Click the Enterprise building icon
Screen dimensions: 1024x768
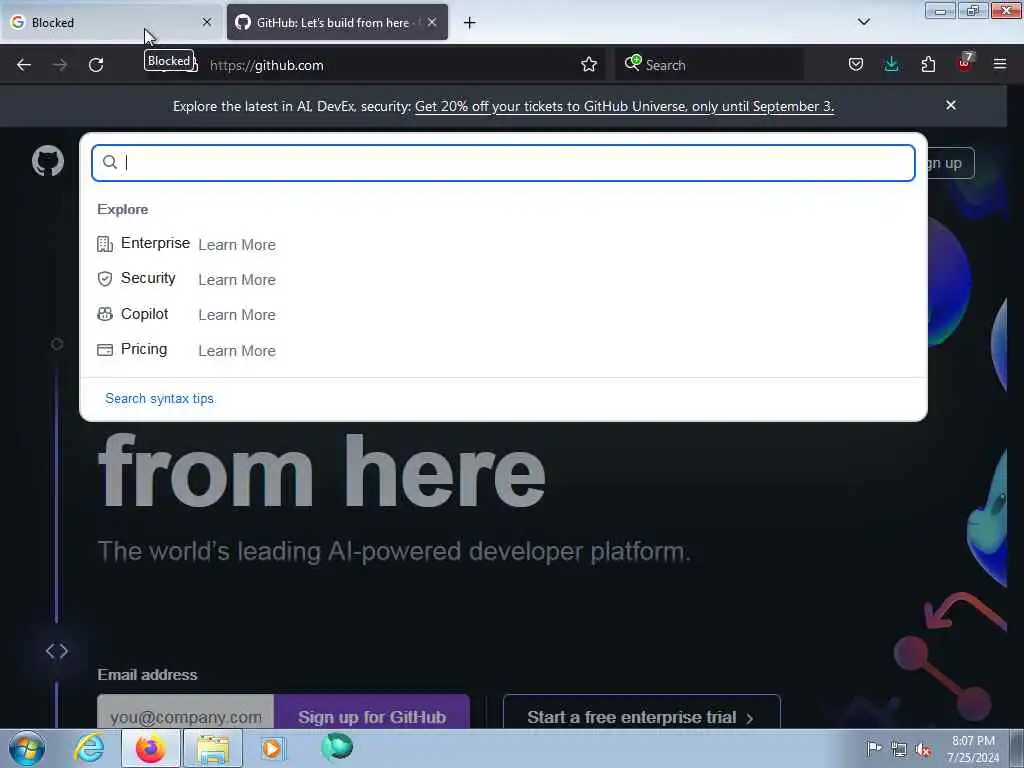coord(104,244)
